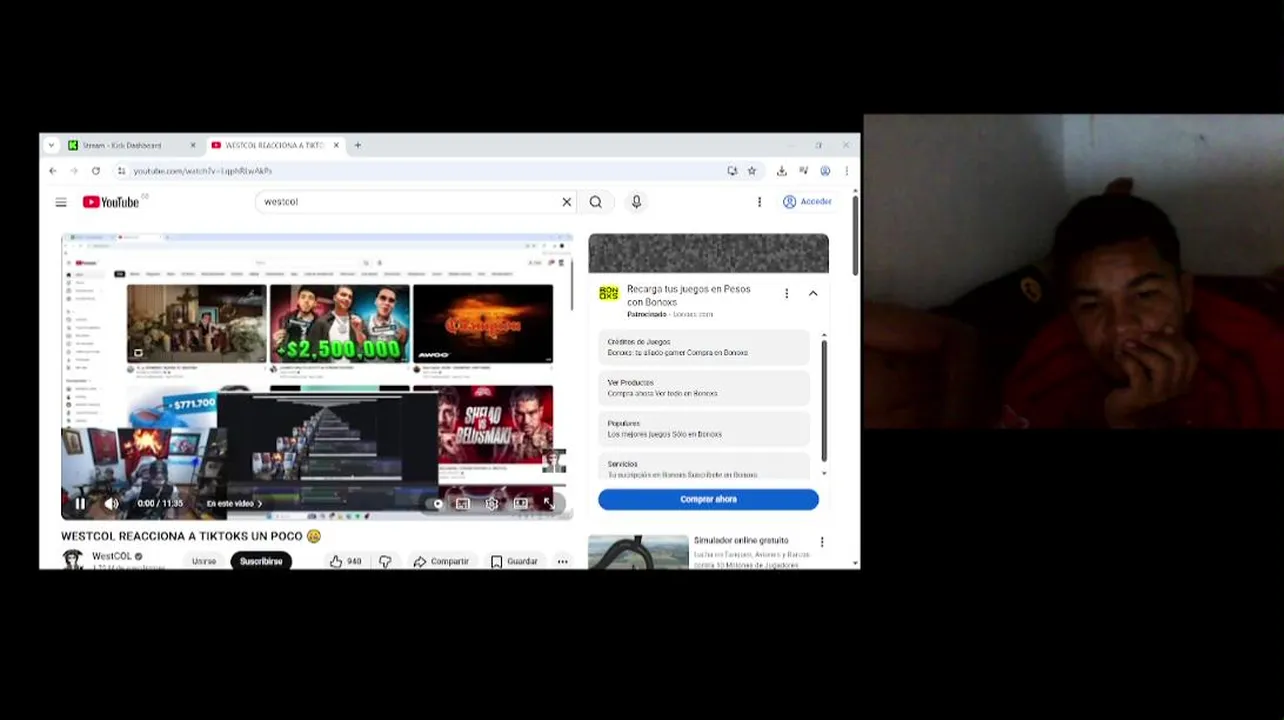Image resolution: width=1284 pixels, height=720 pixels.
Task: Click the install/cast icon in address bar
Action: (x=732, y=171)
